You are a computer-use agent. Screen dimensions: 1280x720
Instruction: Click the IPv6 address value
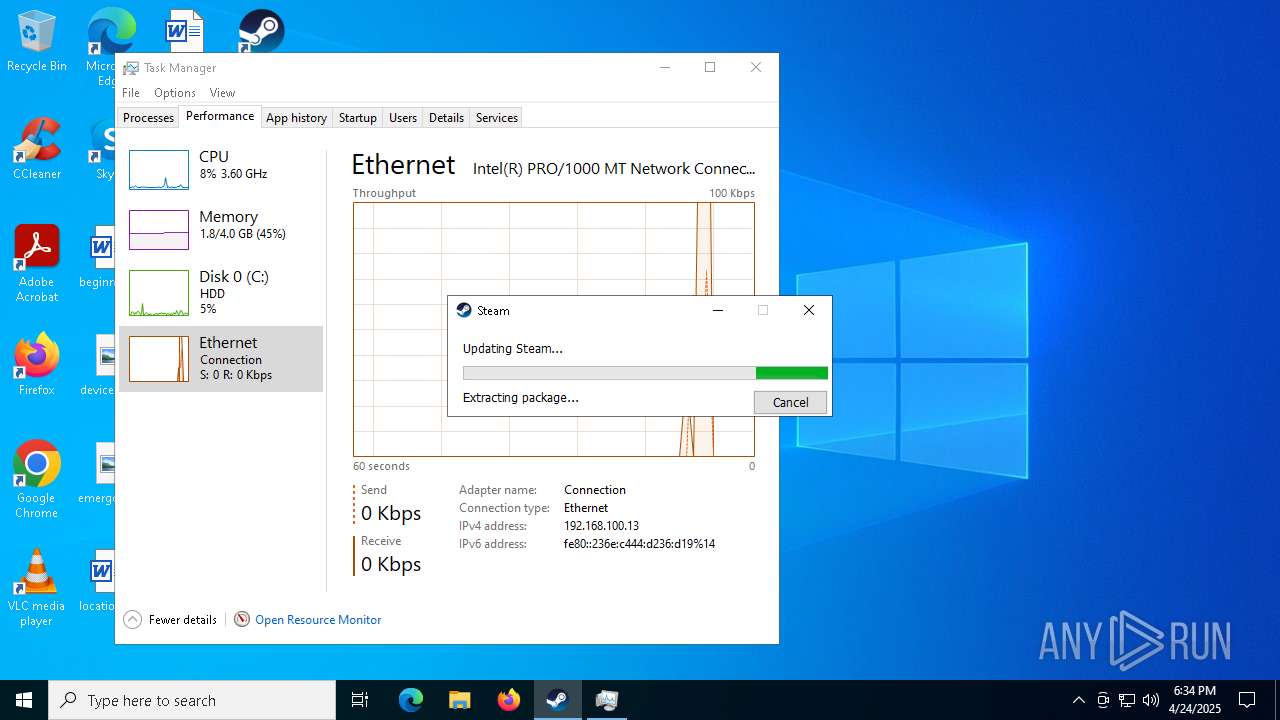639,544
